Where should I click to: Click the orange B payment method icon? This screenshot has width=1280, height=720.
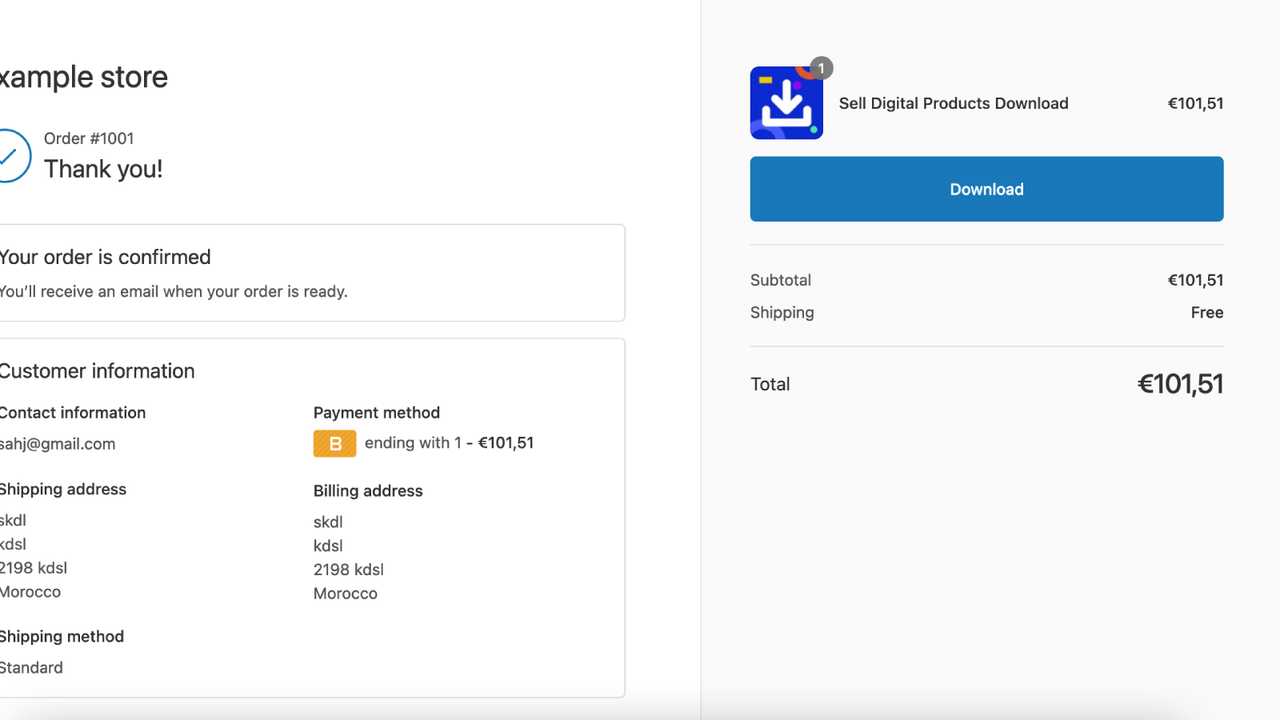tap(335, 443)
